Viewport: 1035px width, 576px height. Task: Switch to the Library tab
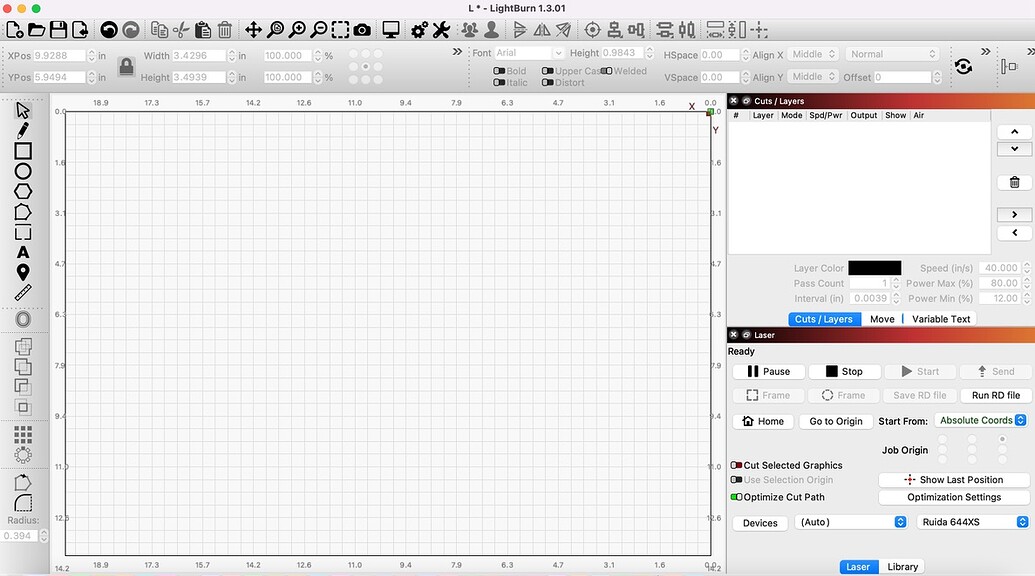(x=902, y=566)
